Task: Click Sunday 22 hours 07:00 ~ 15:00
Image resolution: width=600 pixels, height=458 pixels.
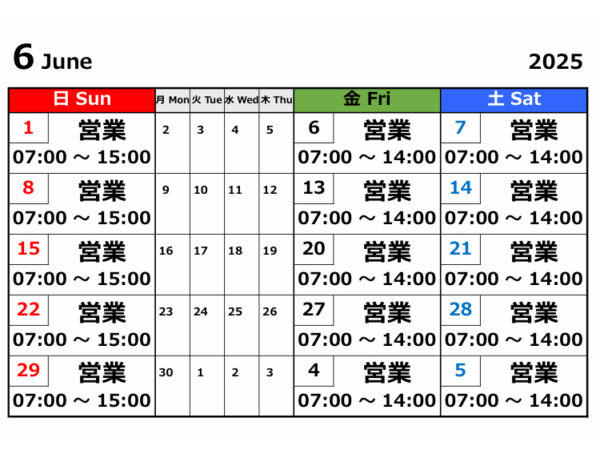Action: click(82, 340)
